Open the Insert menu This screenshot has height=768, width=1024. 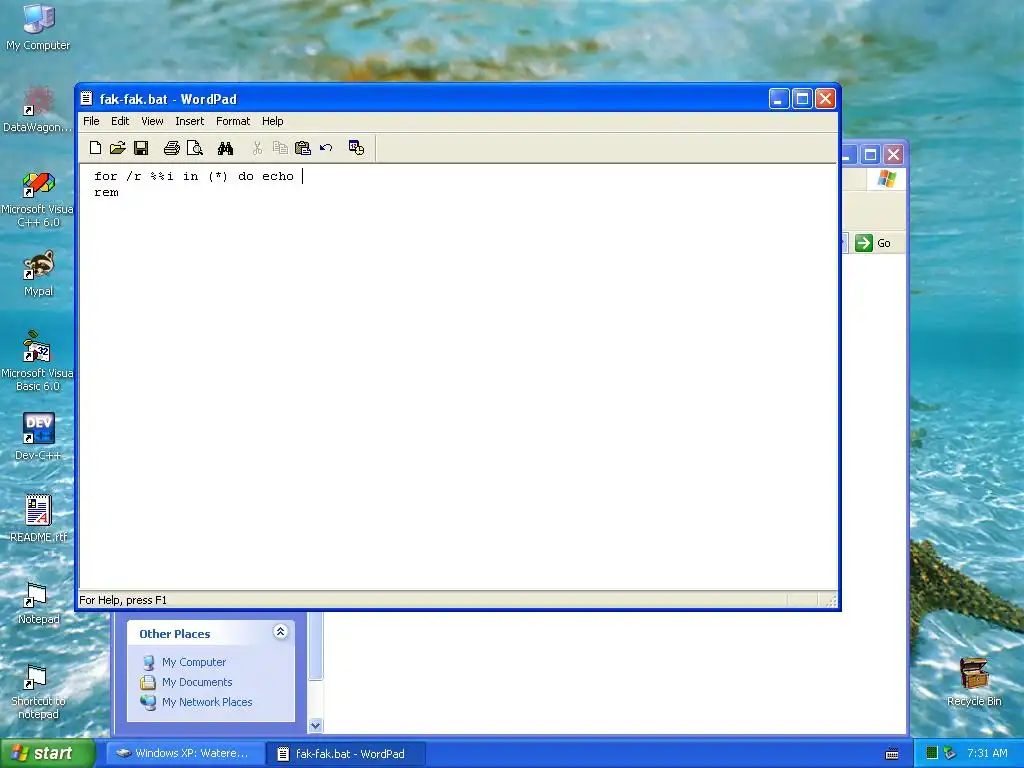[x=189, y=121]
